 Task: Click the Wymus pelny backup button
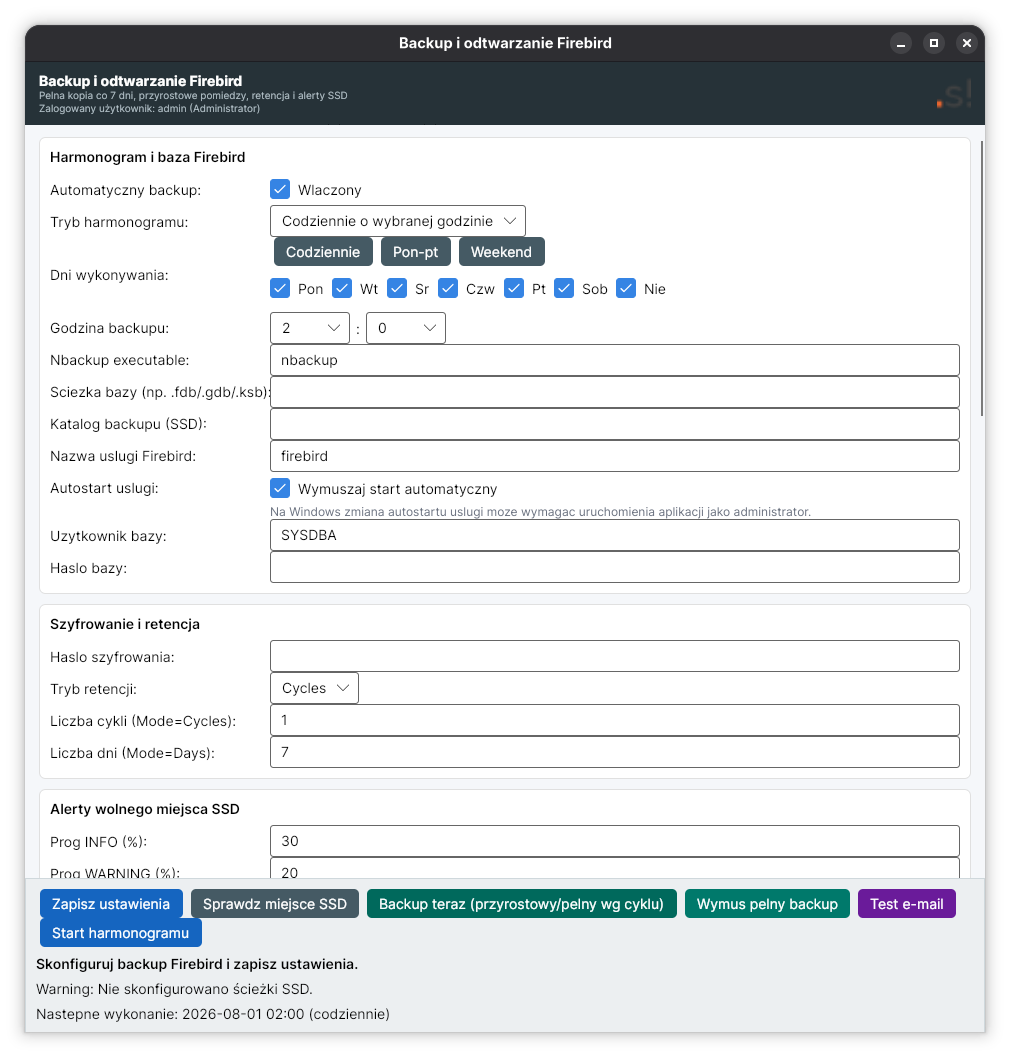[767, 904]
